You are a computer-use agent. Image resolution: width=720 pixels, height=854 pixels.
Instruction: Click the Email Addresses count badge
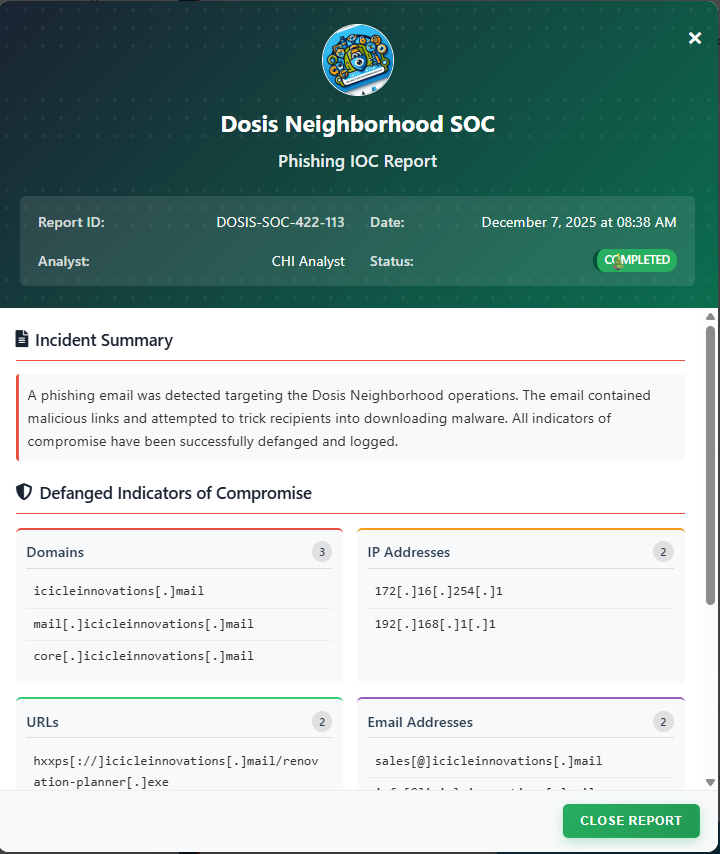click(x=662, y=722)
